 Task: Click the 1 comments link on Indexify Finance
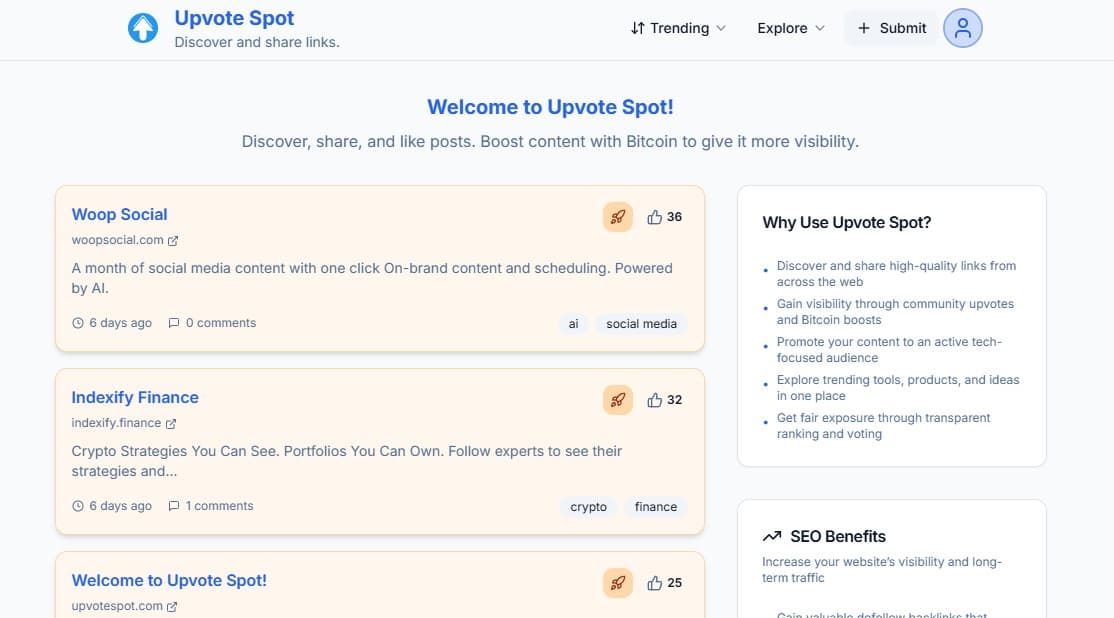click(x=219, y=506)
